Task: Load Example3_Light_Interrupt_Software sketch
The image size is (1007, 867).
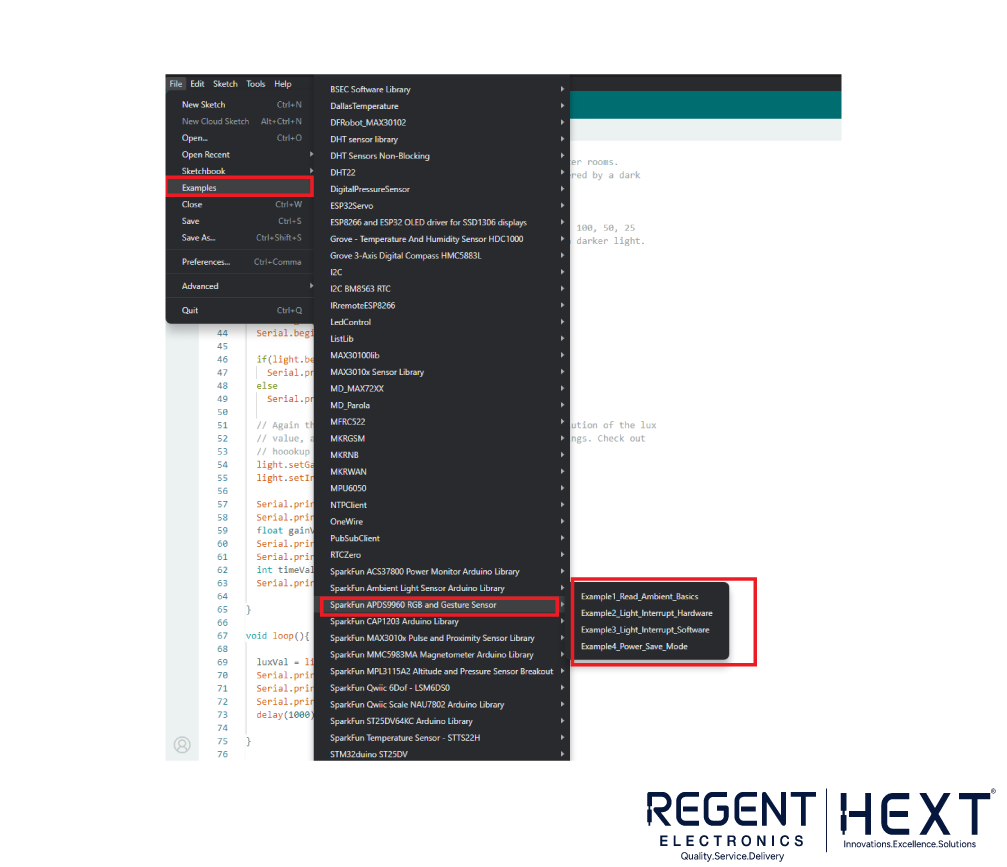Action: 651,630
